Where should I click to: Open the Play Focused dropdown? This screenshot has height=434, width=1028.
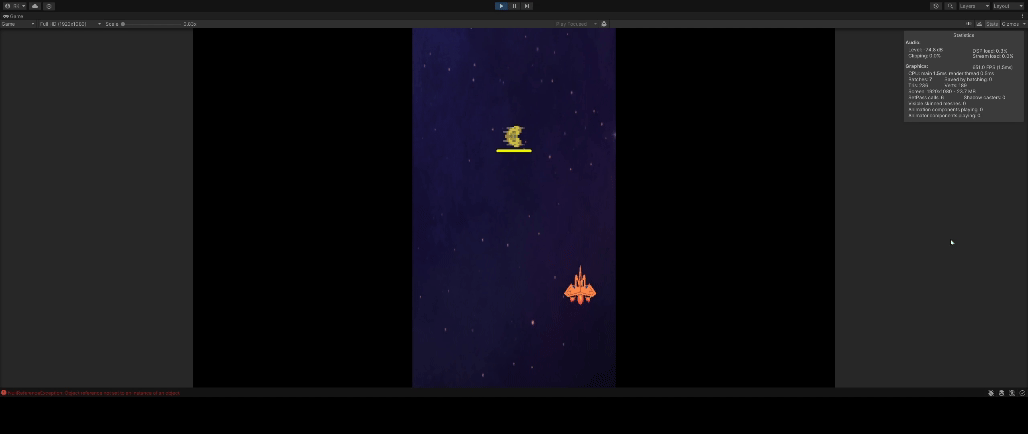(x=577, y=24)
